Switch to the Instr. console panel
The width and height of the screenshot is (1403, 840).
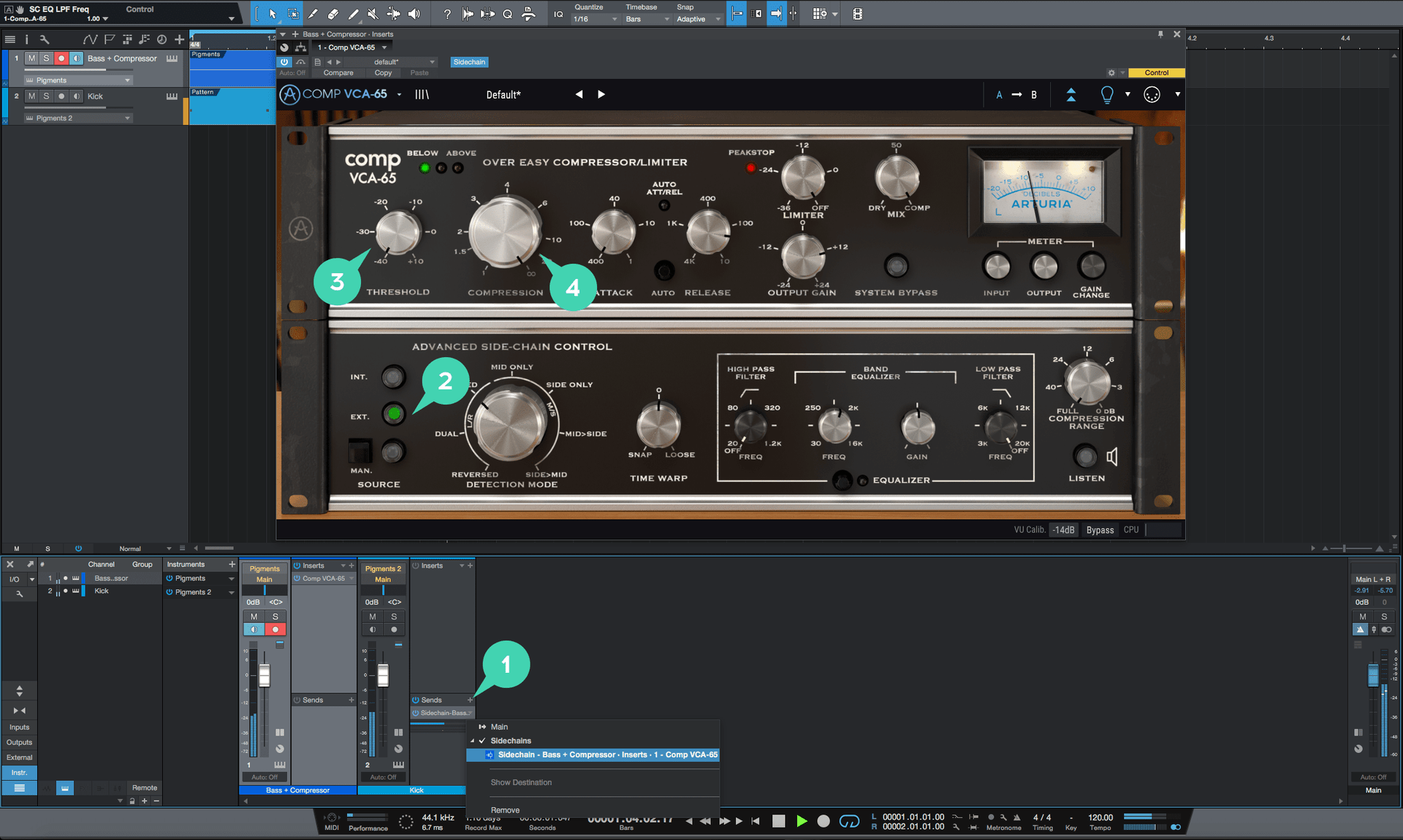click(x=19, y=773)
